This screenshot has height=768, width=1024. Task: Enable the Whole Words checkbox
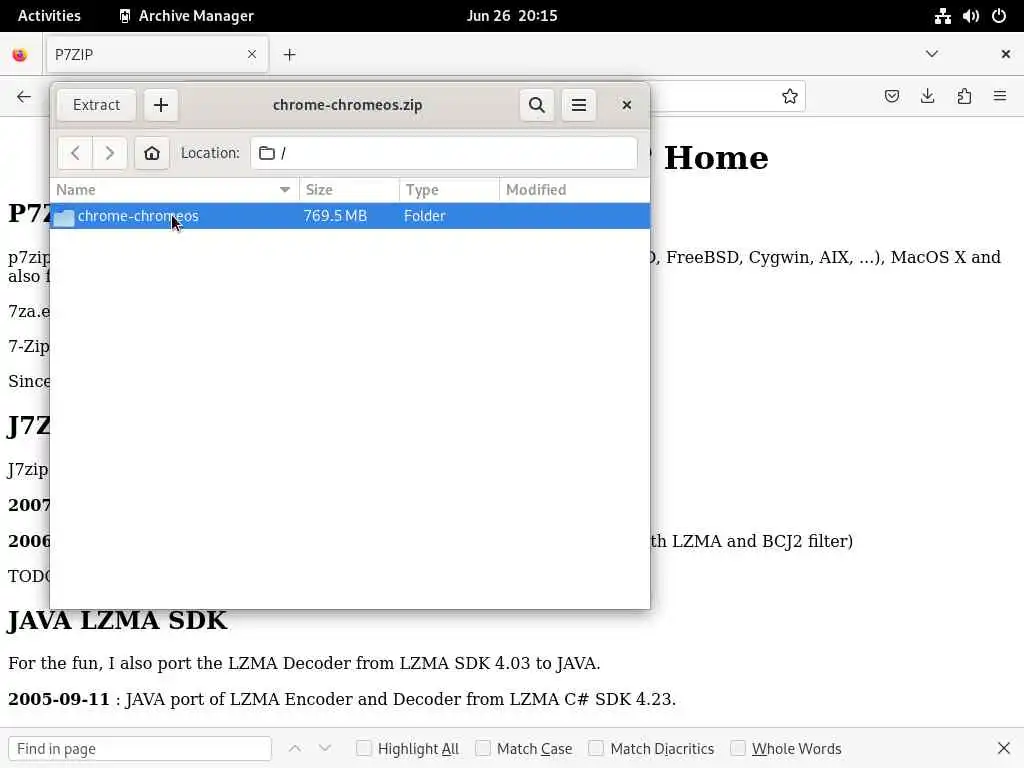click(x=738, y=748)
